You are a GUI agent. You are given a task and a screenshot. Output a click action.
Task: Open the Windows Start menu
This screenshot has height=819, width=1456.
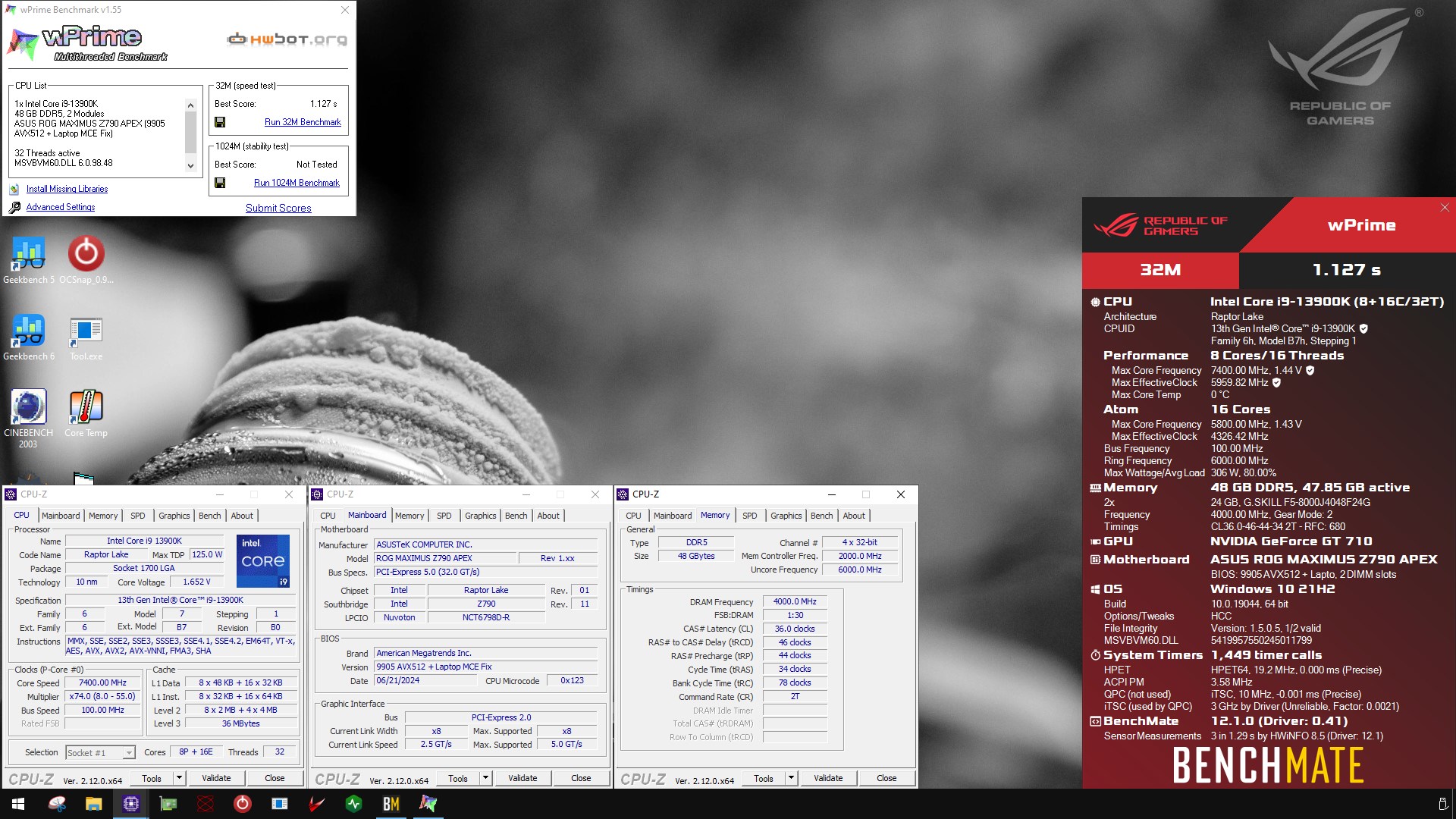(x=18, y=804)
